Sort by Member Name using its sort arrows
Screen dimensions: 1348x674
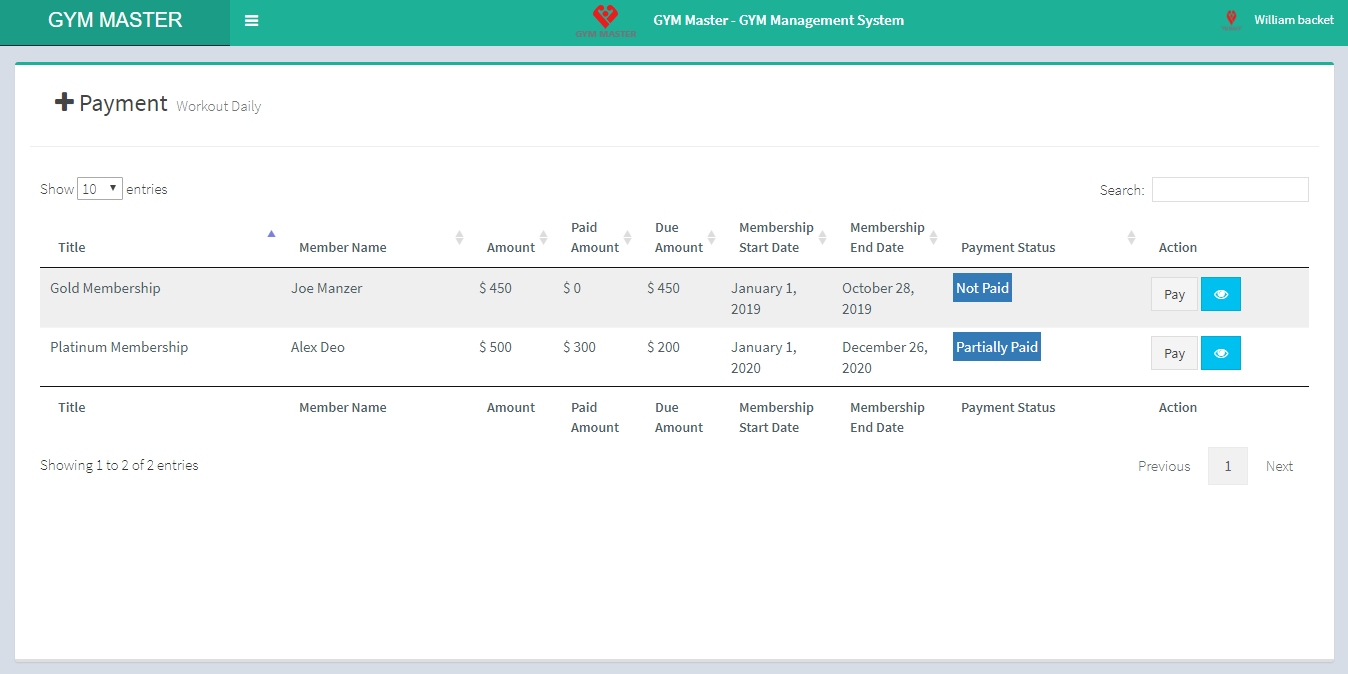[460, 238]
